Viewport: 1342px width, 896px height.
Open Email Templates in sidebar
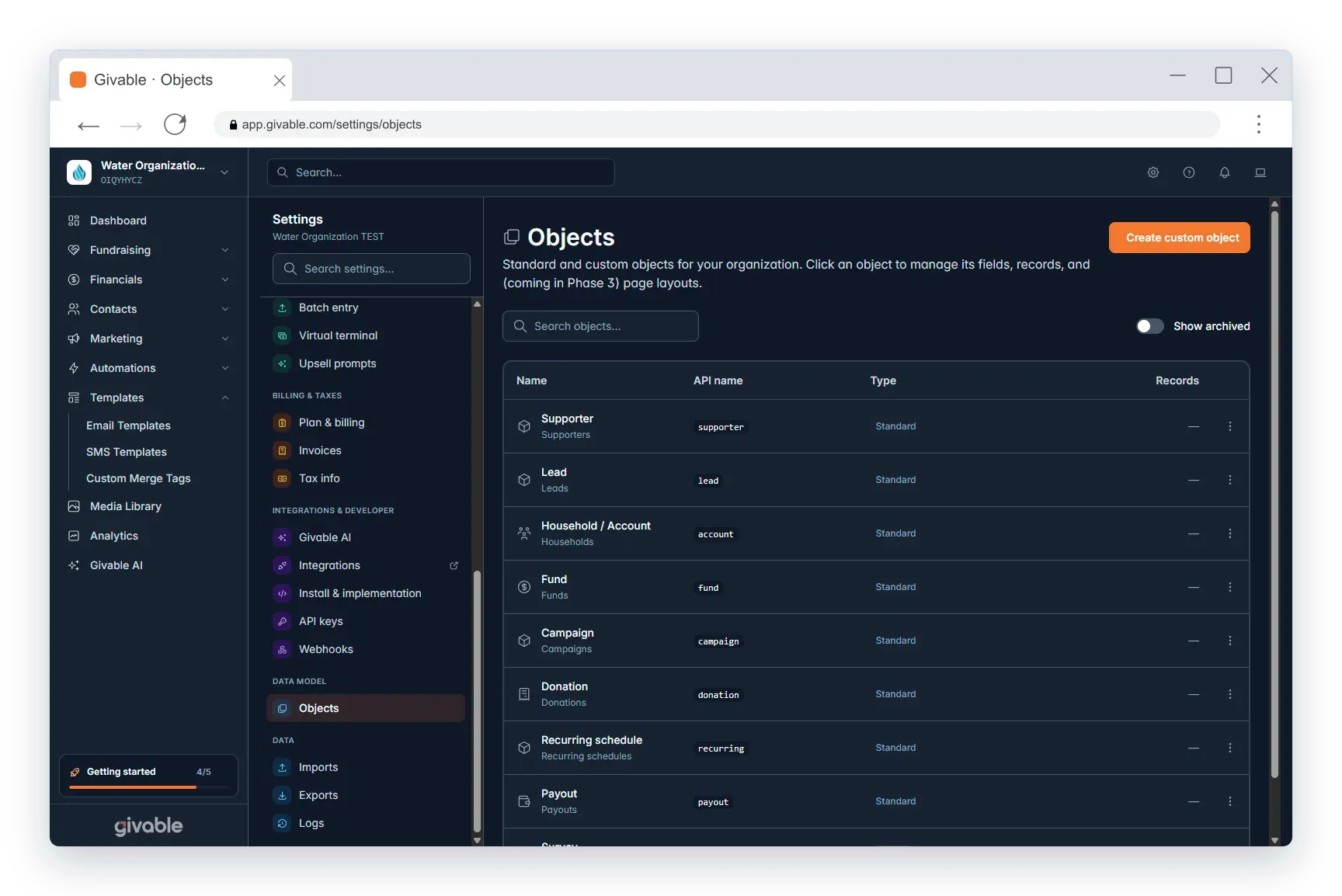128,425
